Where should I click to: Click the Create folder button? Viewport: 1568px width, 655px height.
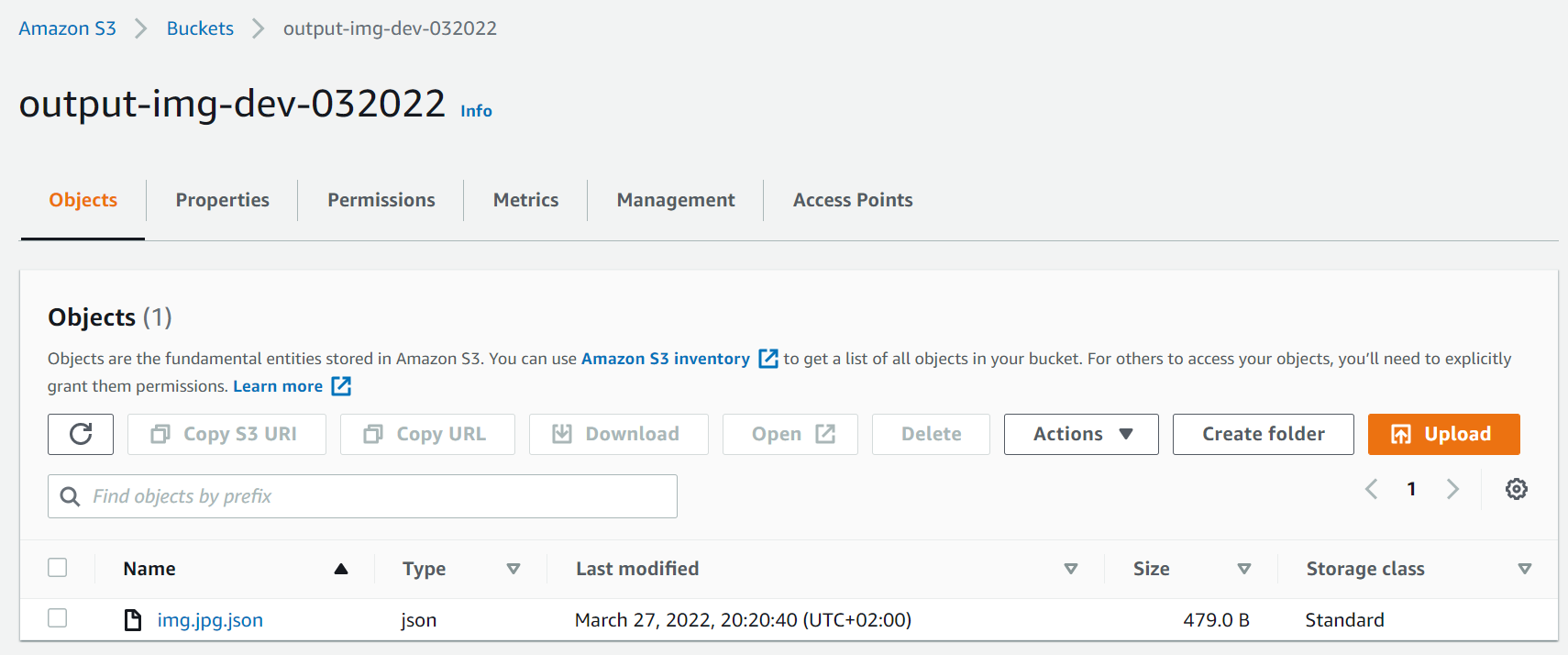coord(1263,434)
